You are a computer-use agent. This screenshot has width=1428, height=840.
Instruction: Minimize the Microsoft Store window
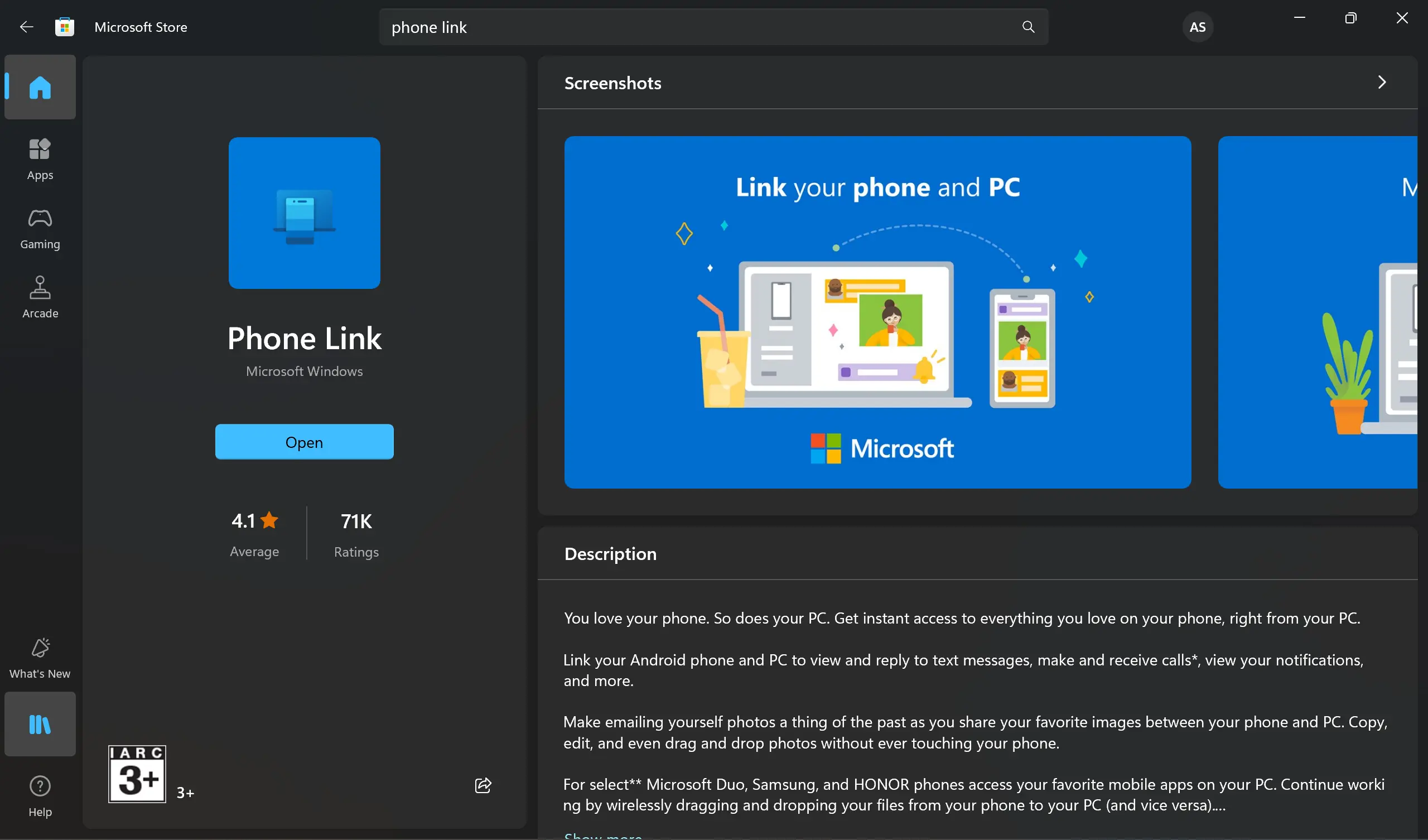point(1299,18)
